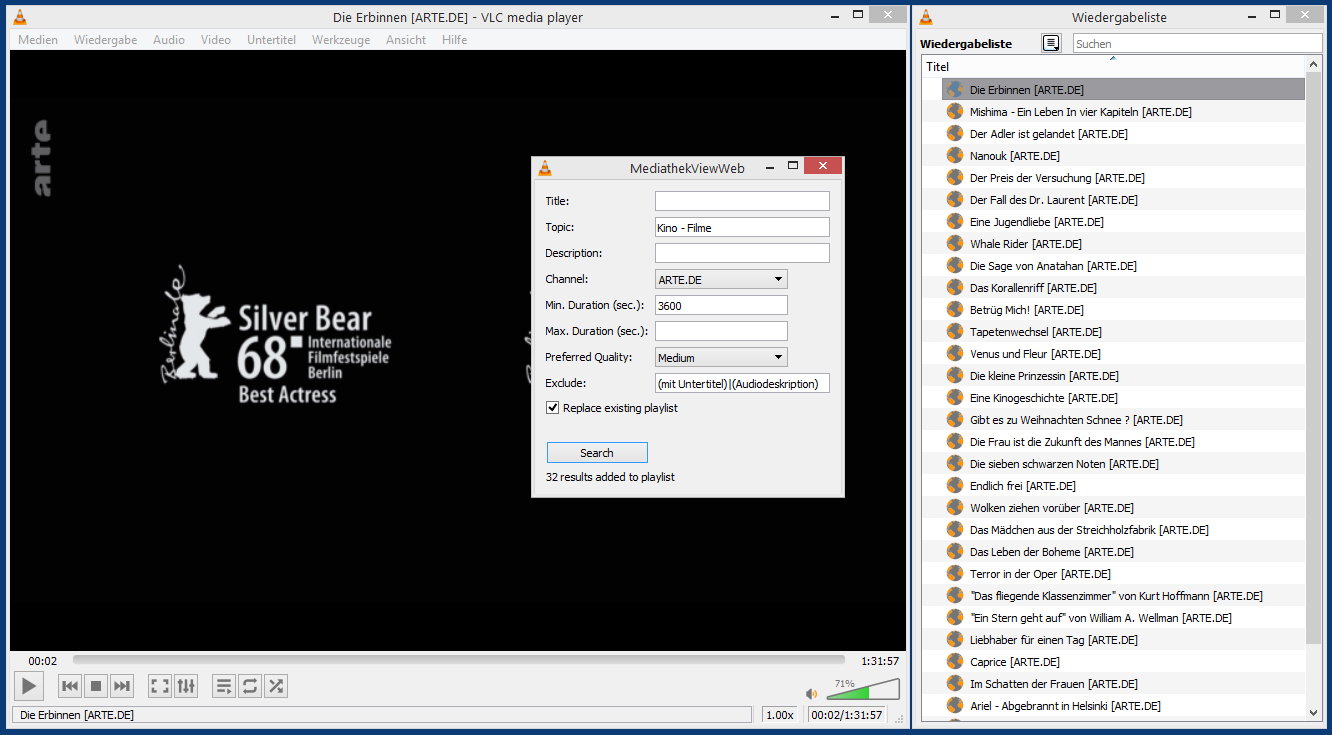Click icon next to Endlich frei
Viewport: 1332px width, 735px height.
pos(955,485)
